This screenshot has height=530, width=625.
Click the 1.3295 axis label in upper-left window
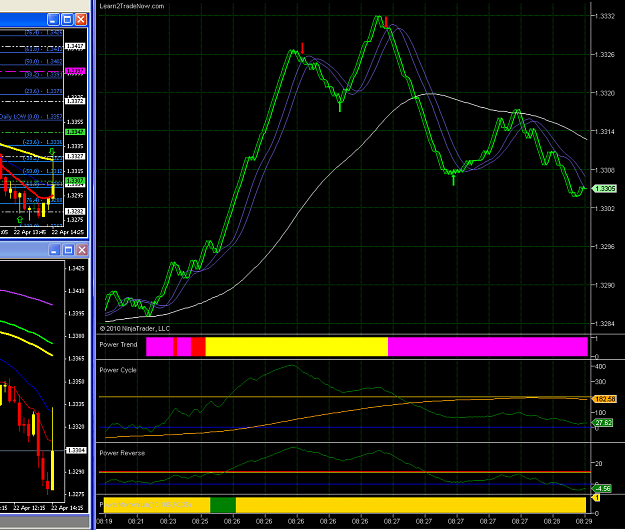point(75,195)
